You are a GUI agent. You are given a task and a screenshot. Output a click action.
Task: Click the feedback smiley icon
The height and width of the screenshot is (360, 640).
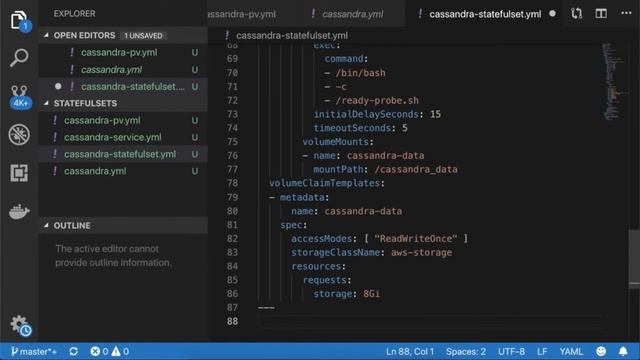click(x=601, y=351)
